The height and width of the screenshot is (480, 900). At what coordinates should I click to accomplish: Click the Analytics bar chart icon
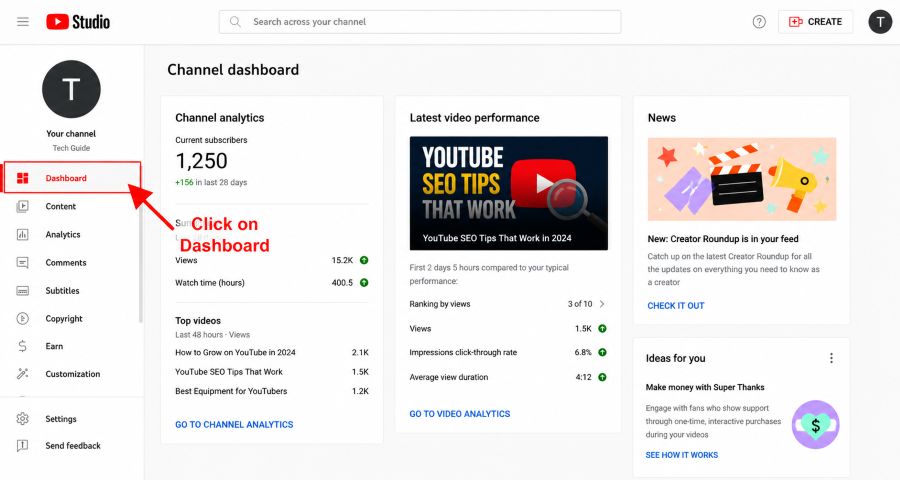(x=22, y=234)
